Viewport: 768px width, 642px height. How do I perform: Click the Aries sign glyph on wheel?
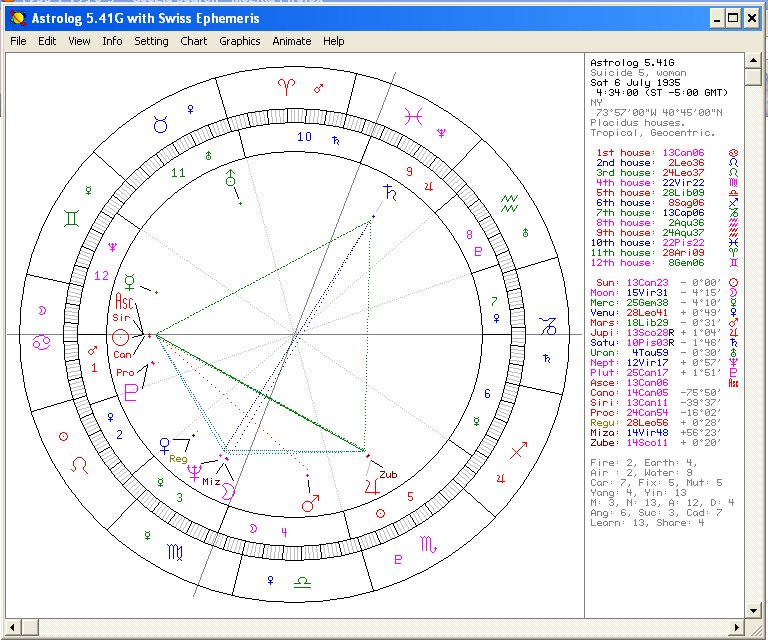pos(287,87)
